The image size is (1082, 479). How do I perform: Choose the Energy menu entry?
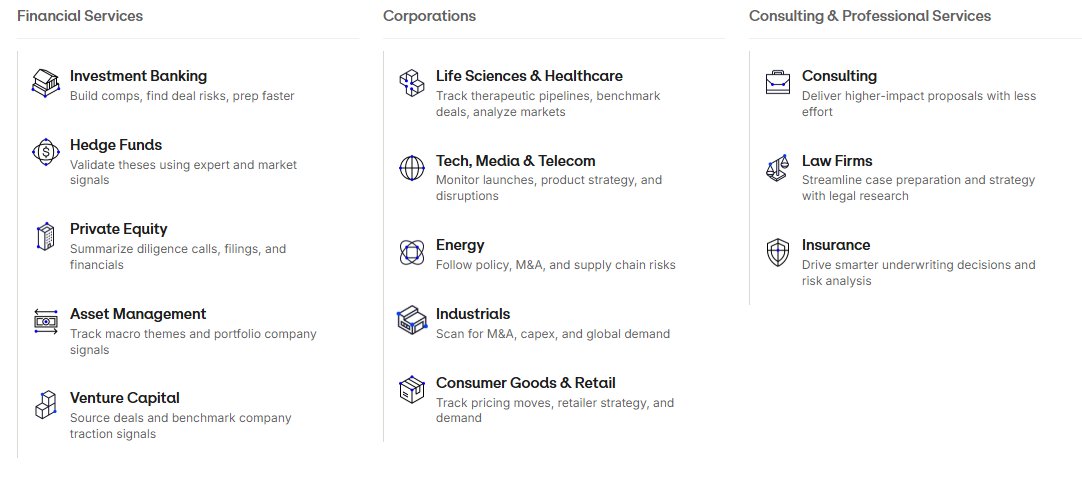[460, 245]
